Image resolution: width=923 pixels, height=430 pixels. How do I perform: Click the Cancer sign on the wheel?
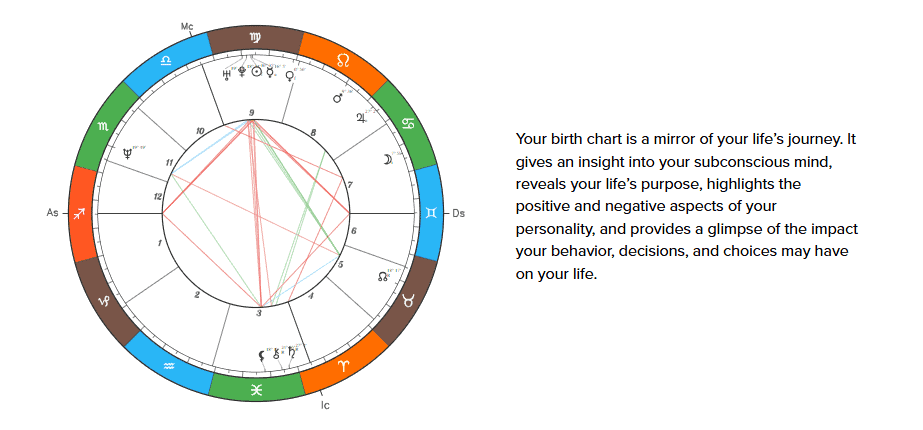(408, 127)
